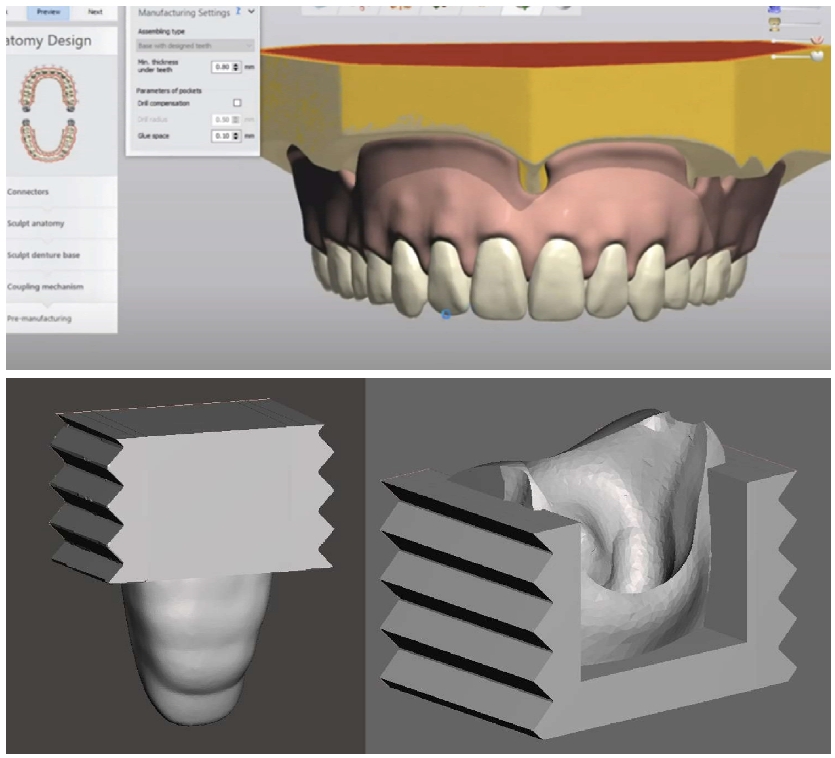Image resolution: width=835 pixels, height=758 pixels.
Task: Open the Connectors step
Action: (30, 191)
